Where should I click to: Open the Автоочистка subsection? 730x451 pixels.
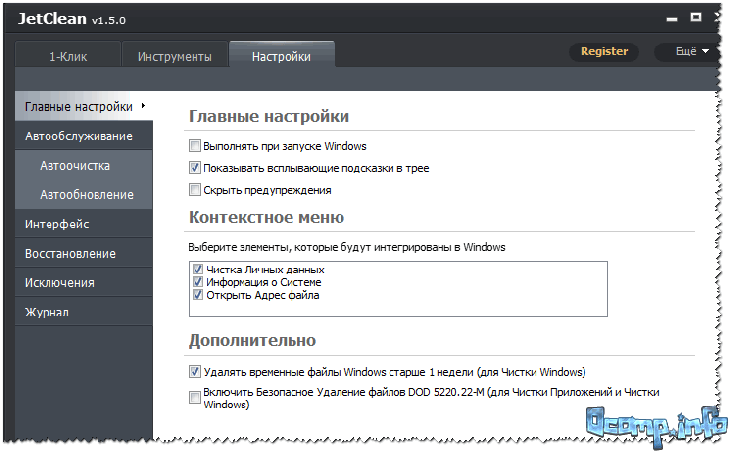[84, 165]
